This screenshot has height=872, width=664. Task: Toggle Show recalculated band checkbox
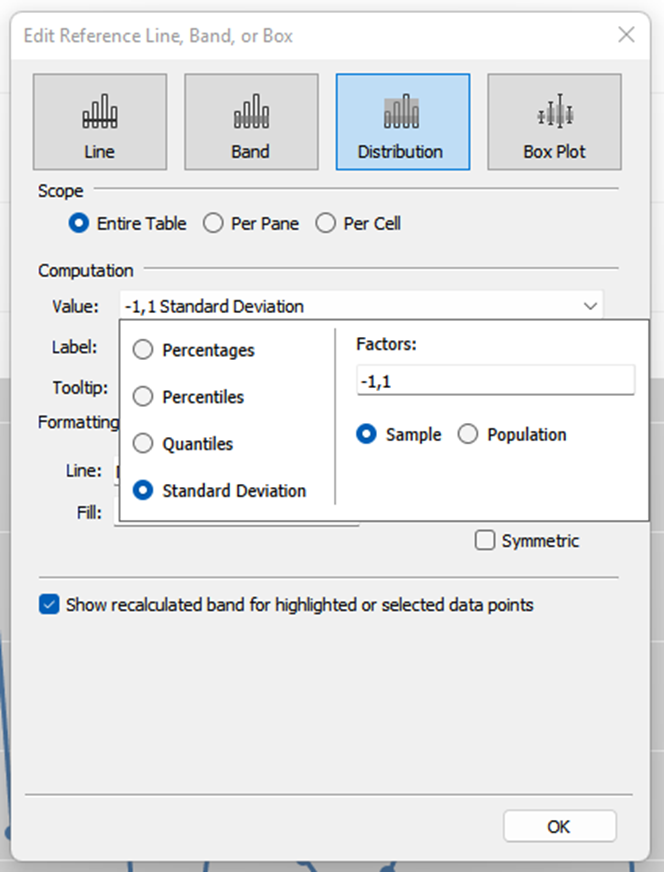click(49, 605)
